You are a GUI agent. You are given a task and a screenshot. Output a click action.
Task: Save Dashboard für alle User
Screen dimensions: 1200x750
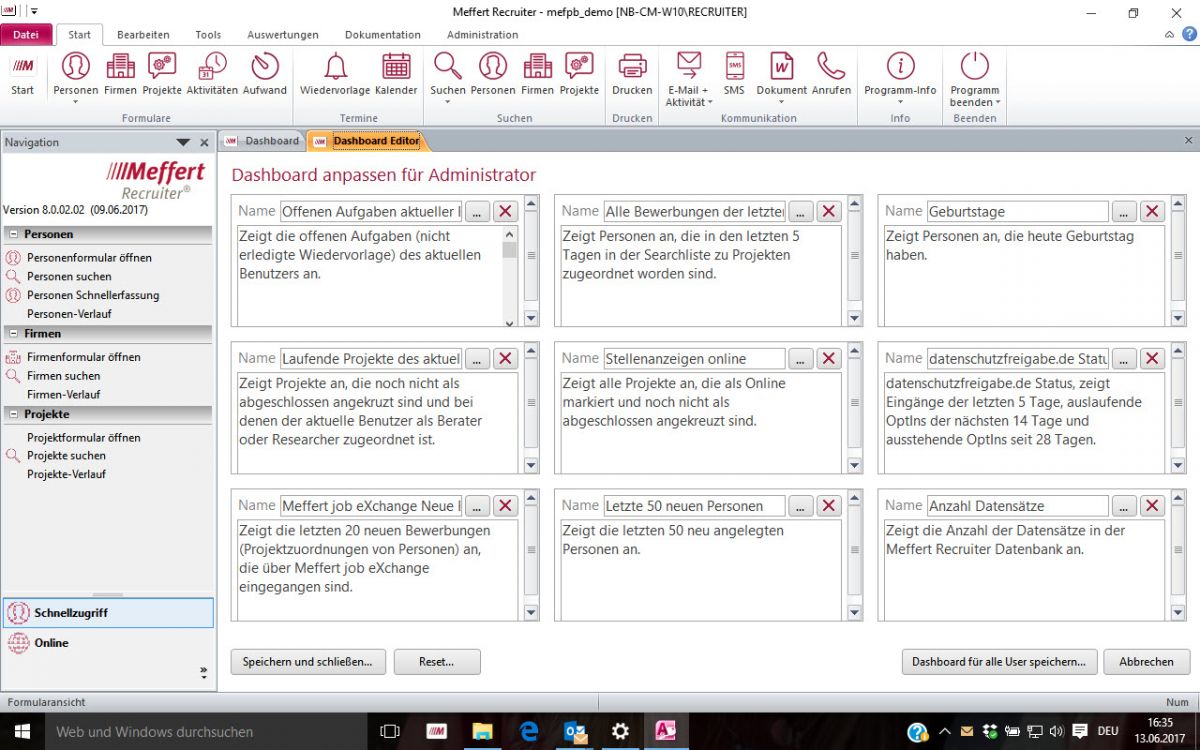(x=999, y=662)
